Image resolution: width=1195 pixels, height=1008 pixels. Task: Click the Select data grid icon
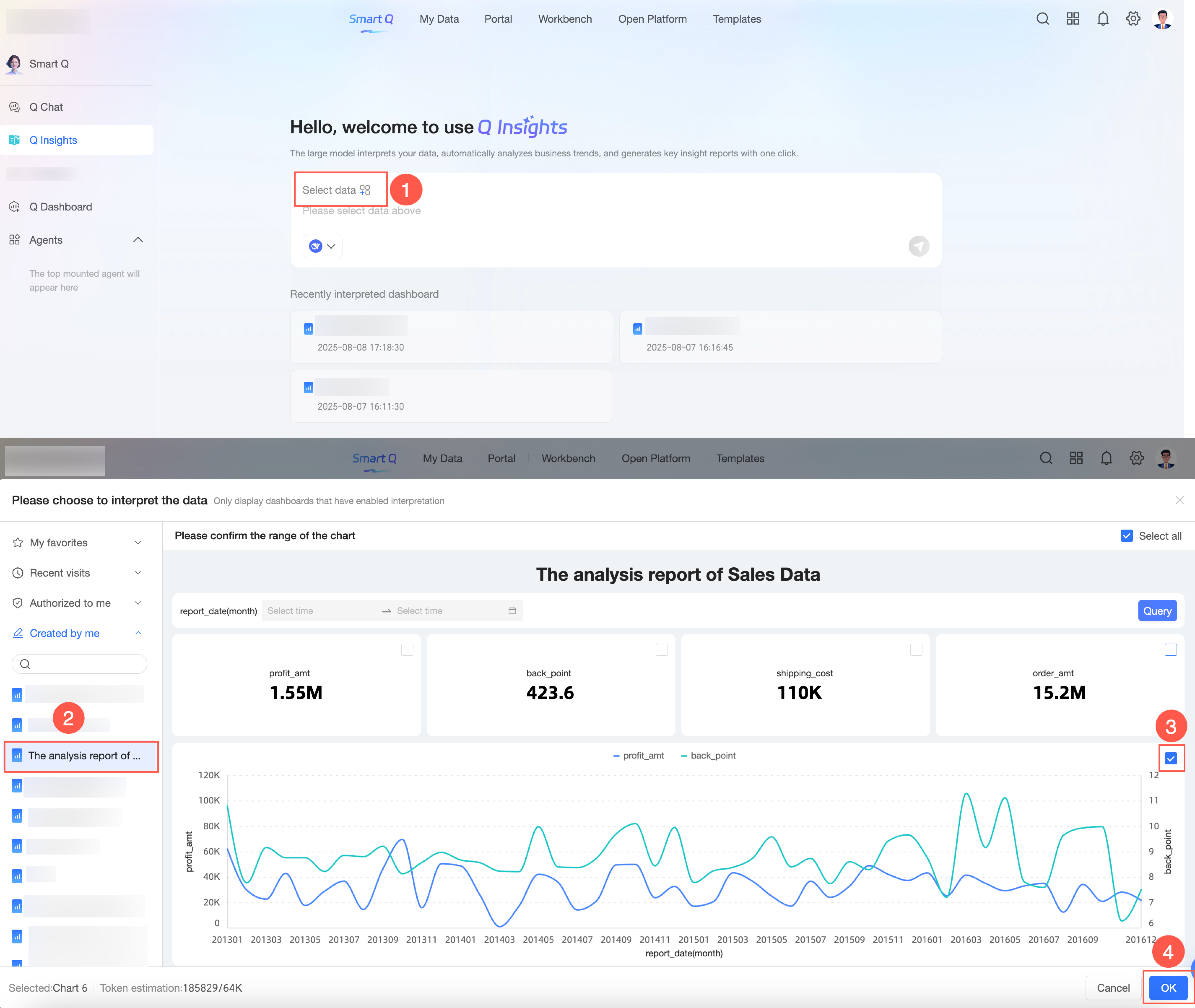[365, 190]
